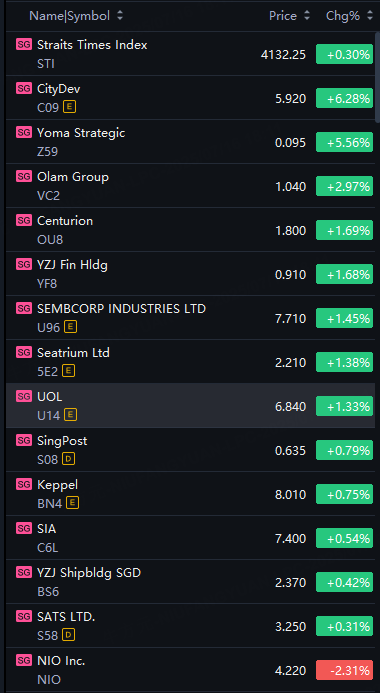
Task: Sort list by Name|Symbol arrows
Action: point(119,16)
